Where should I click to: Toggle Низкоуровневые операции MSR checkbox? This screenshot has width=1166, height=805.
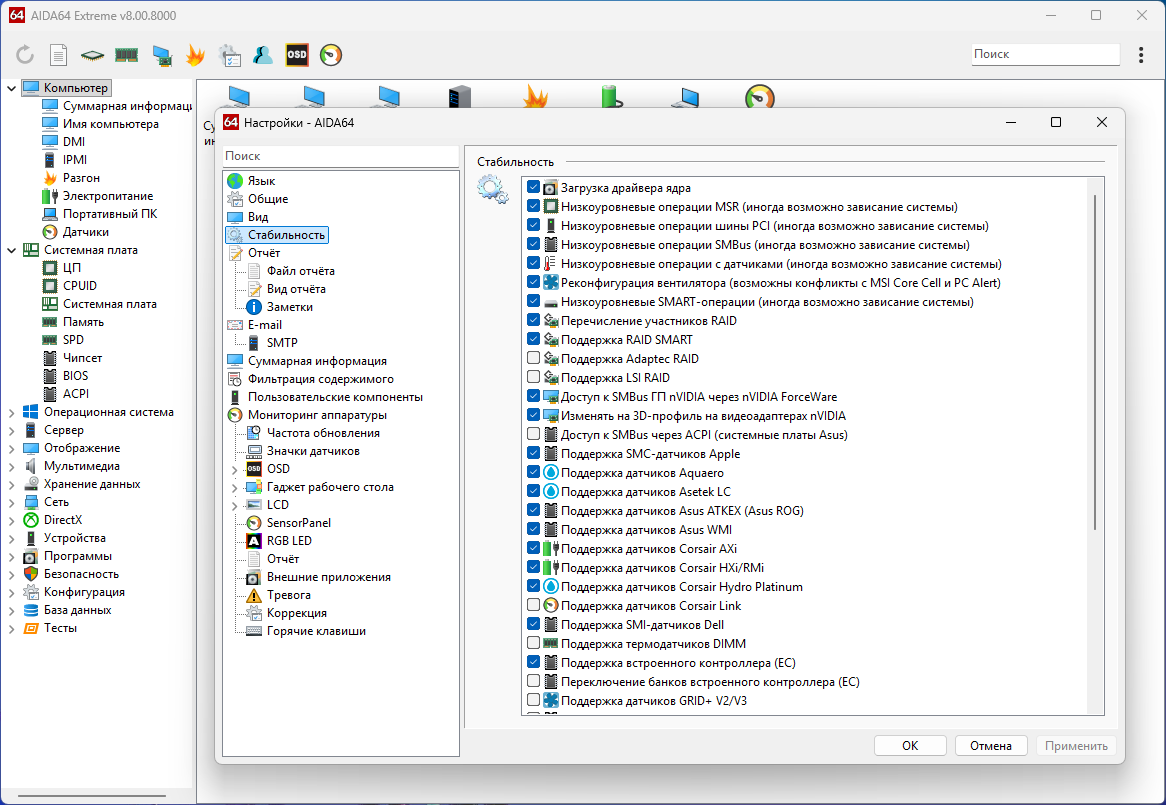coord(533,206)
